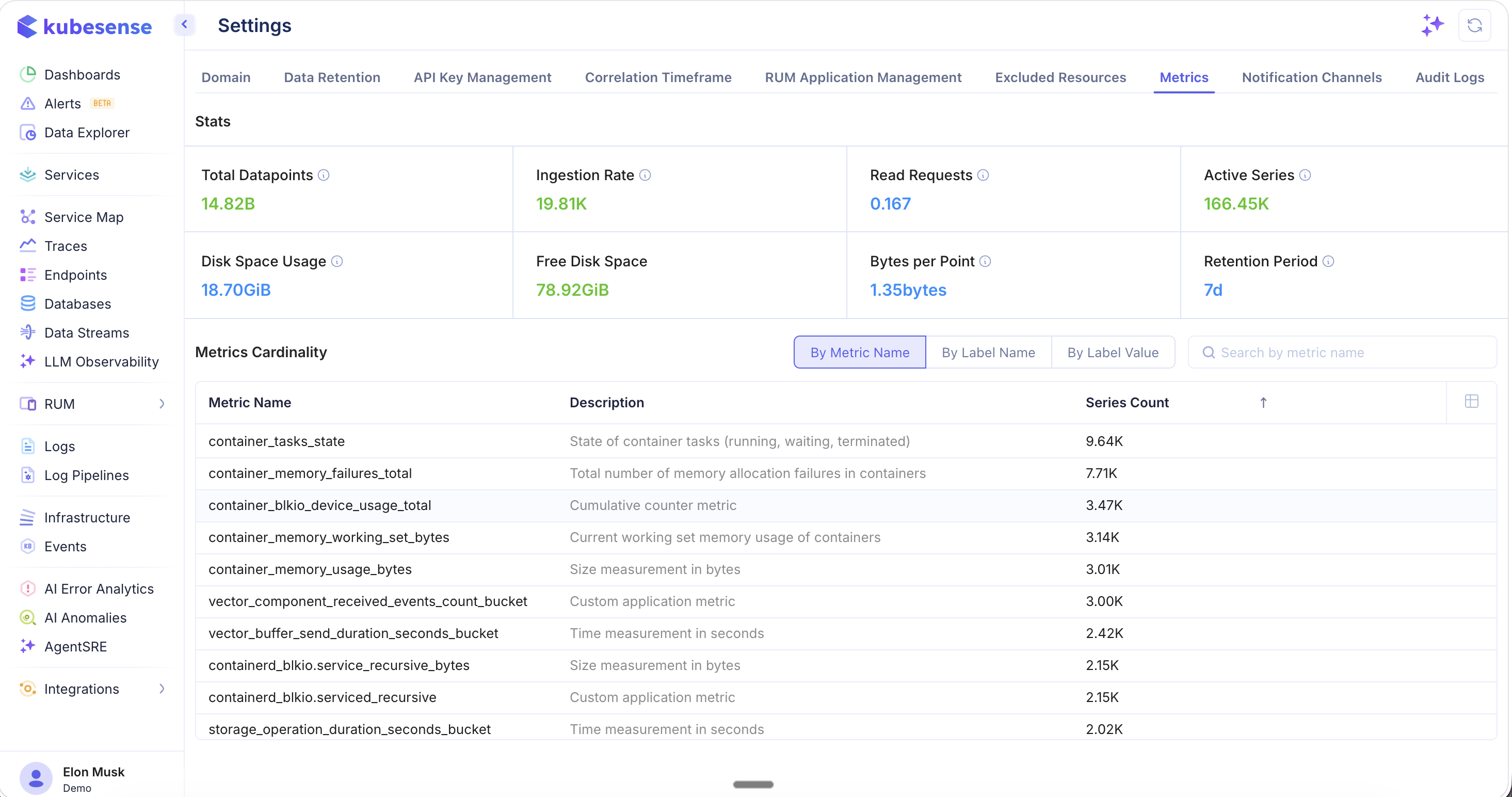Select By Metric Name view
Viewport: 1512px width, 797px height.
tap(860, 352)
